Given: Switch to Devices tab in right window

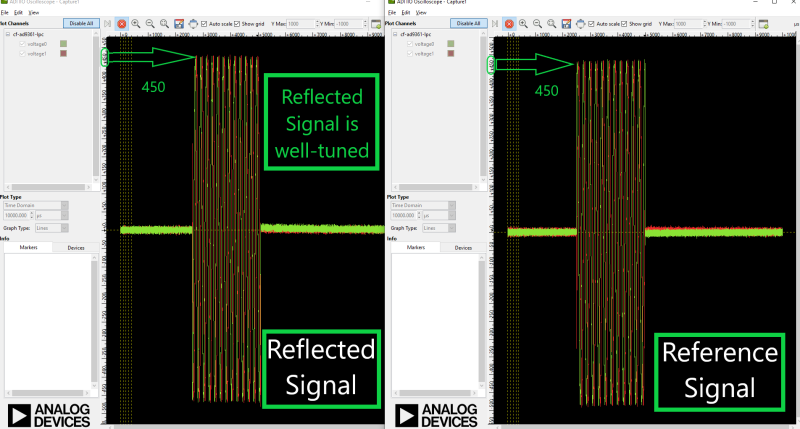Looking at the screenshot, I should tap(463, 247).
